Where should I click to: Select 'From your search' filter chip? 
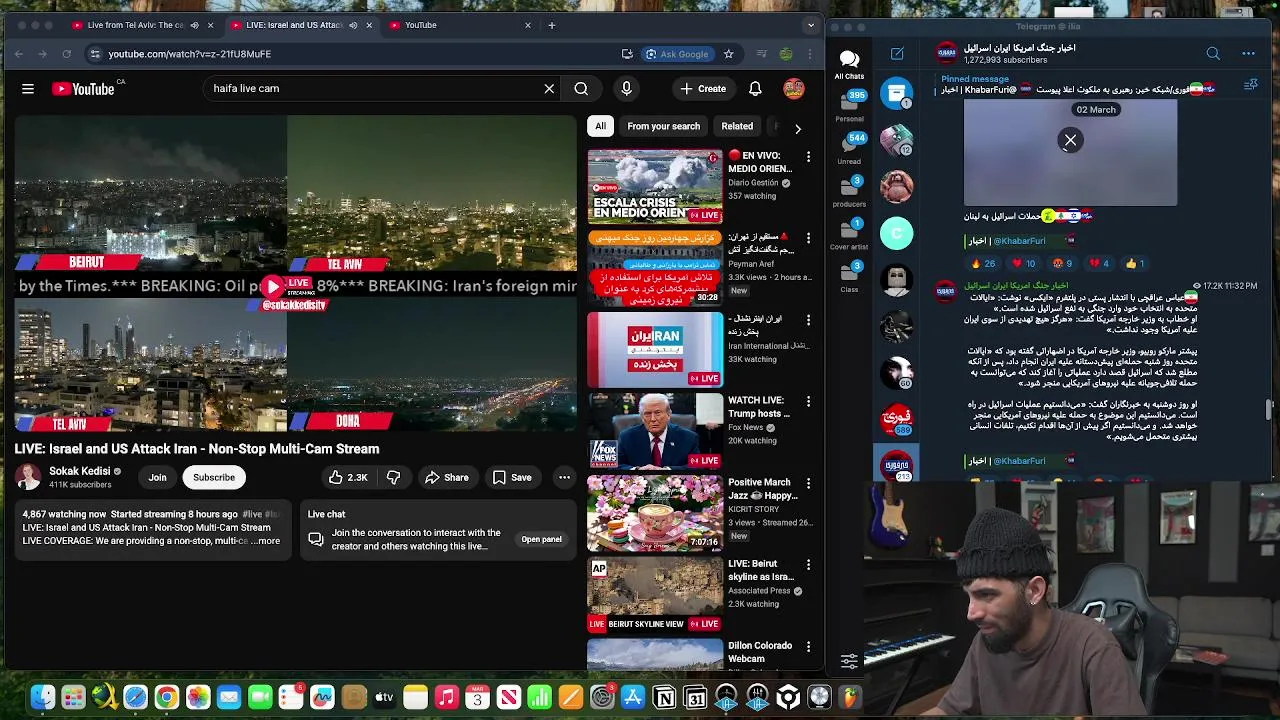(x=663, y=126)
